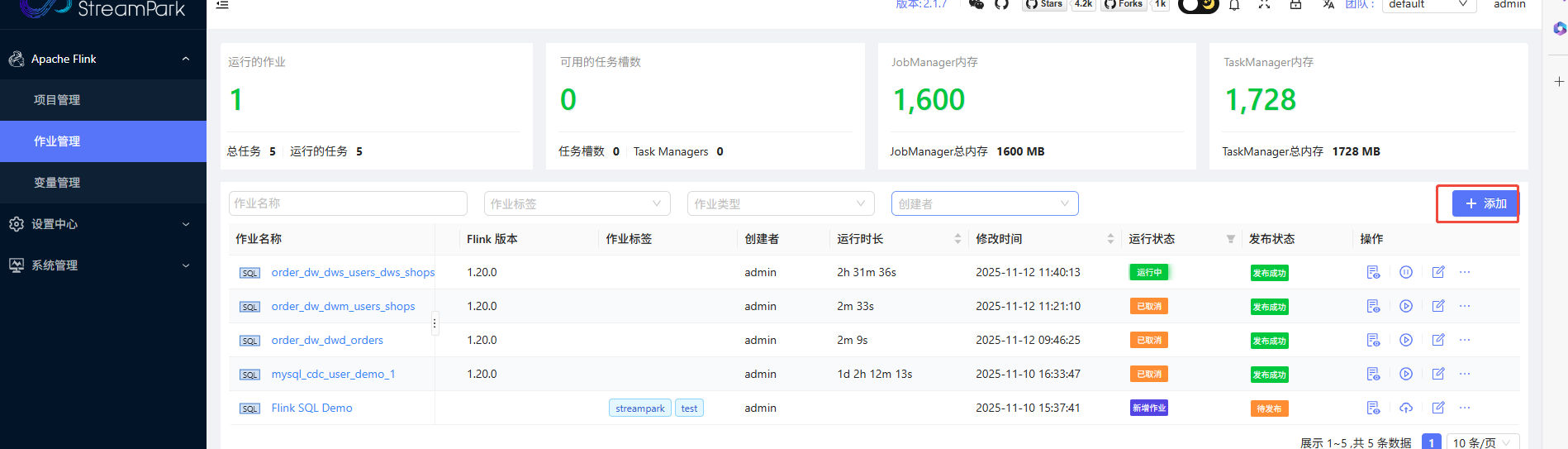The width and height of the screenshot is (1568, 449).
Task: Edit the order_dw_dwm_users_shops job
Action: (1438, 306)
